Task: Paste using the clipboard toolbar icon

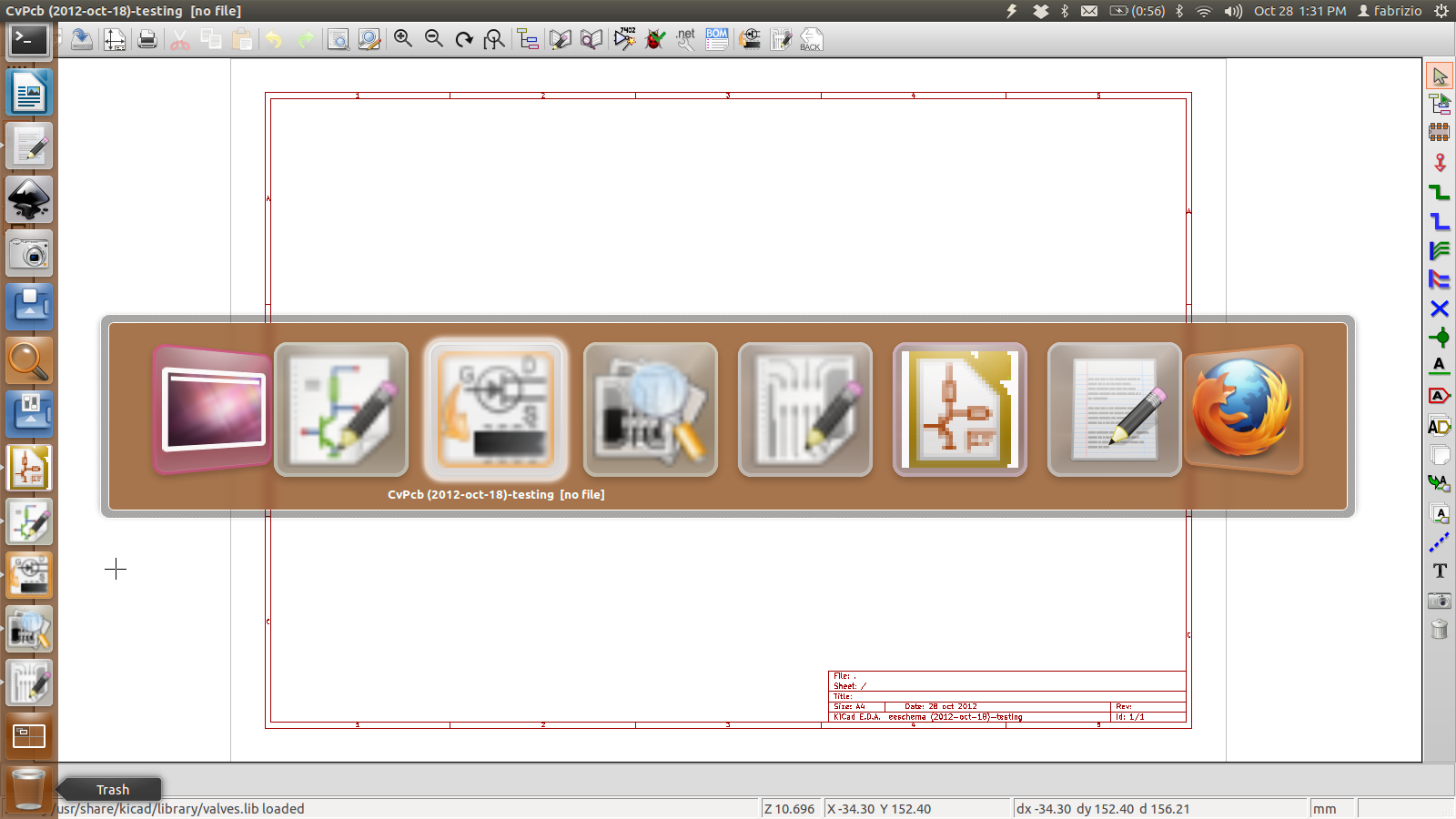Action: click(242, 39)
